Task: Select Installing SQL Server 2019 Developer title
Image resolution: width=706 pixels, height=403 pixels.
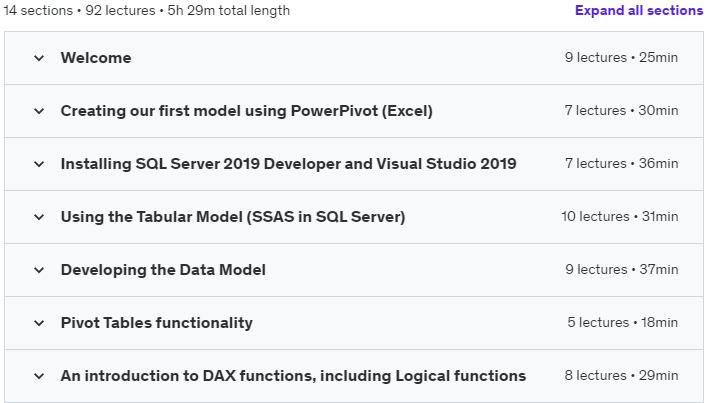Action: pyautogui.click(x=289, y=164)
